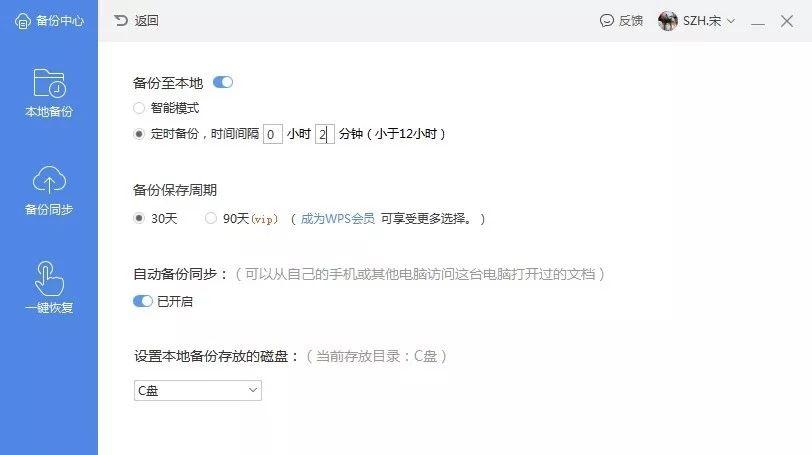This screenshot has width=812, height=455.
Task: Open the 本地备份 folder icon
Action: coord(49,83)
